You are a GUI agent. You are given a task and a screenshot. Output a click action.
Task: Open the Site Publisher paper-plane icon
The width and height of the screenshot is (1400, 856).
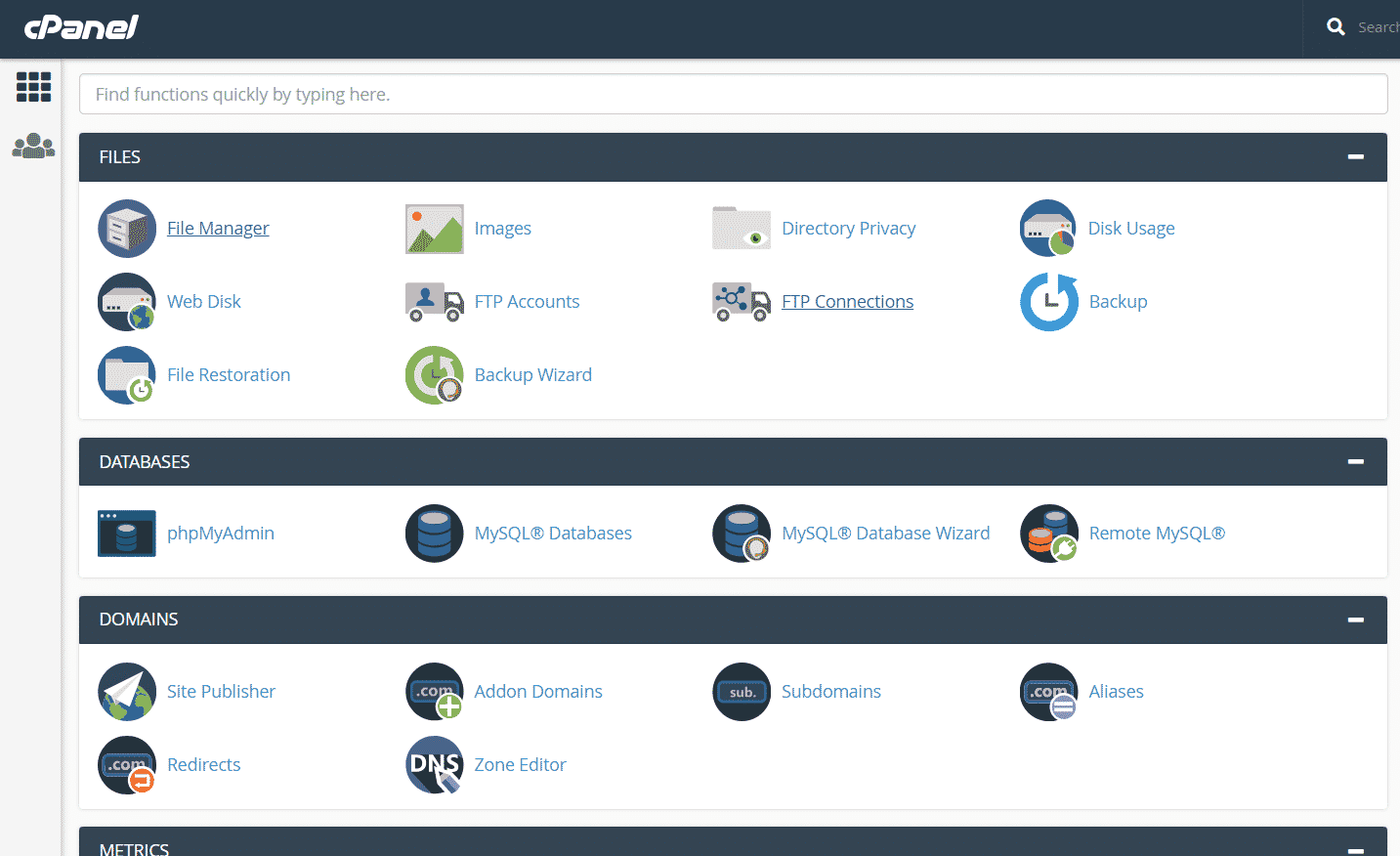click(127, 692)
